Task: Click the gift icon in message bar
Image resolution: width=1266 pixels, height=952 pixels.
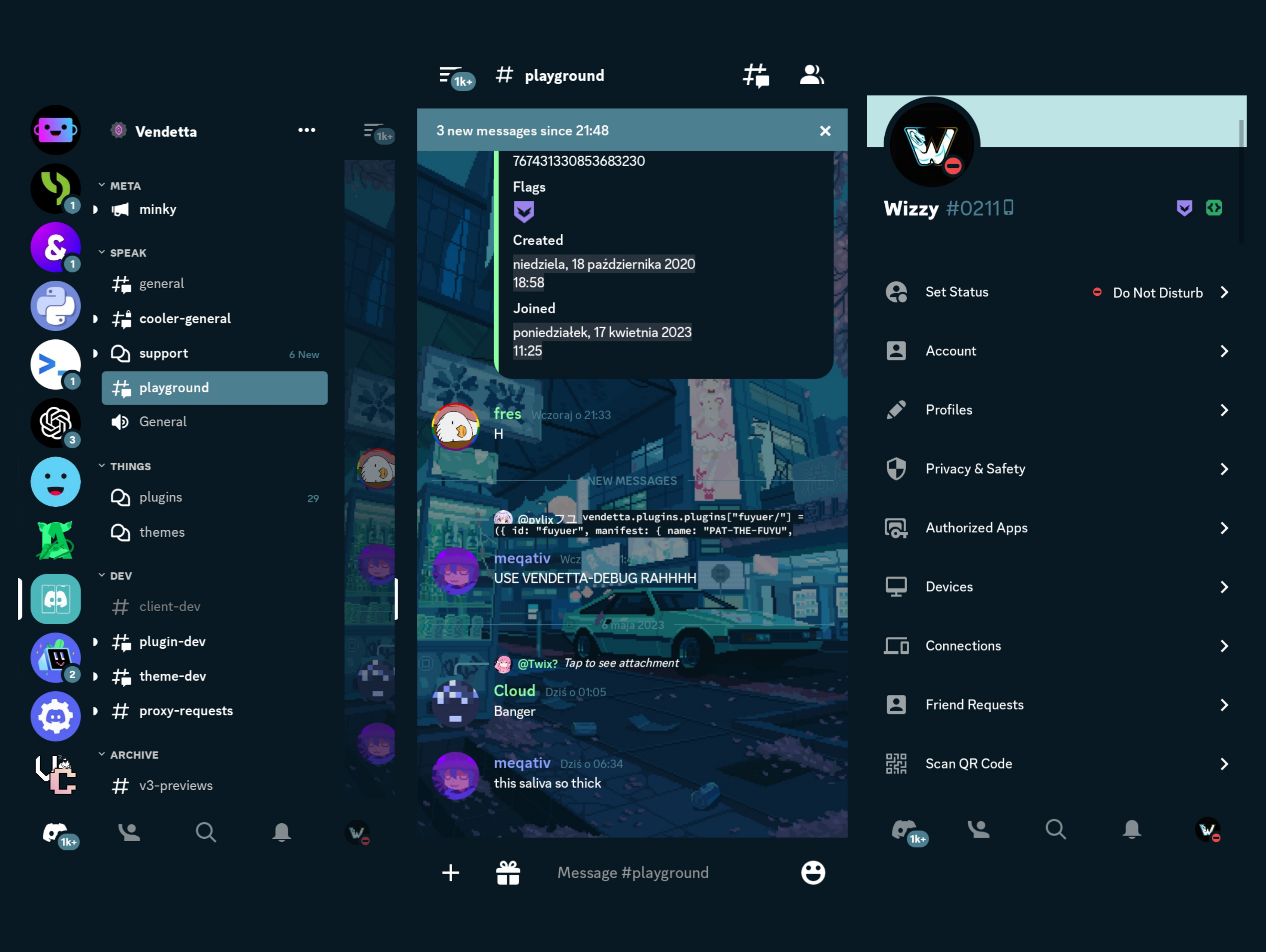Action: pos(508,873)
